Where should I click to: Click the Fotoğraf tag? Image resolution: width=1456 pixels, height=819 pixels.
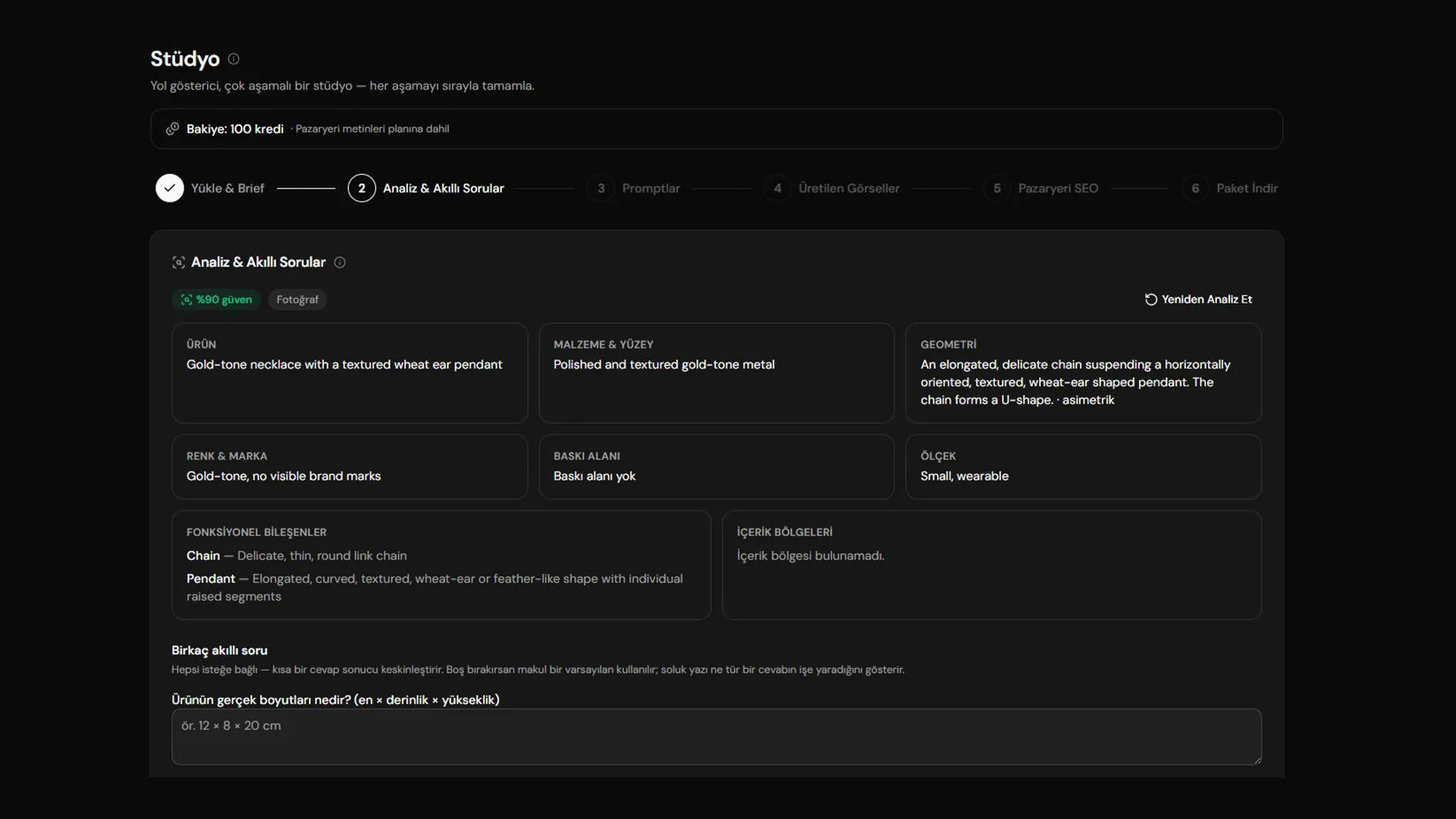(x=297, y=300)
